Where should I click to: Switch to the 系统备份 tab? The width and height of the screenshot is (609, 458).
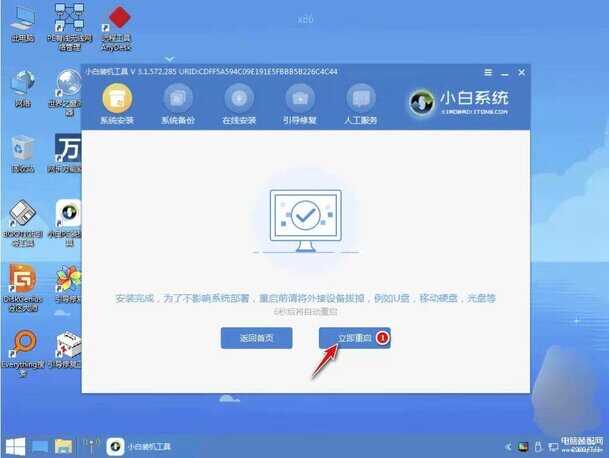[178, 104]
